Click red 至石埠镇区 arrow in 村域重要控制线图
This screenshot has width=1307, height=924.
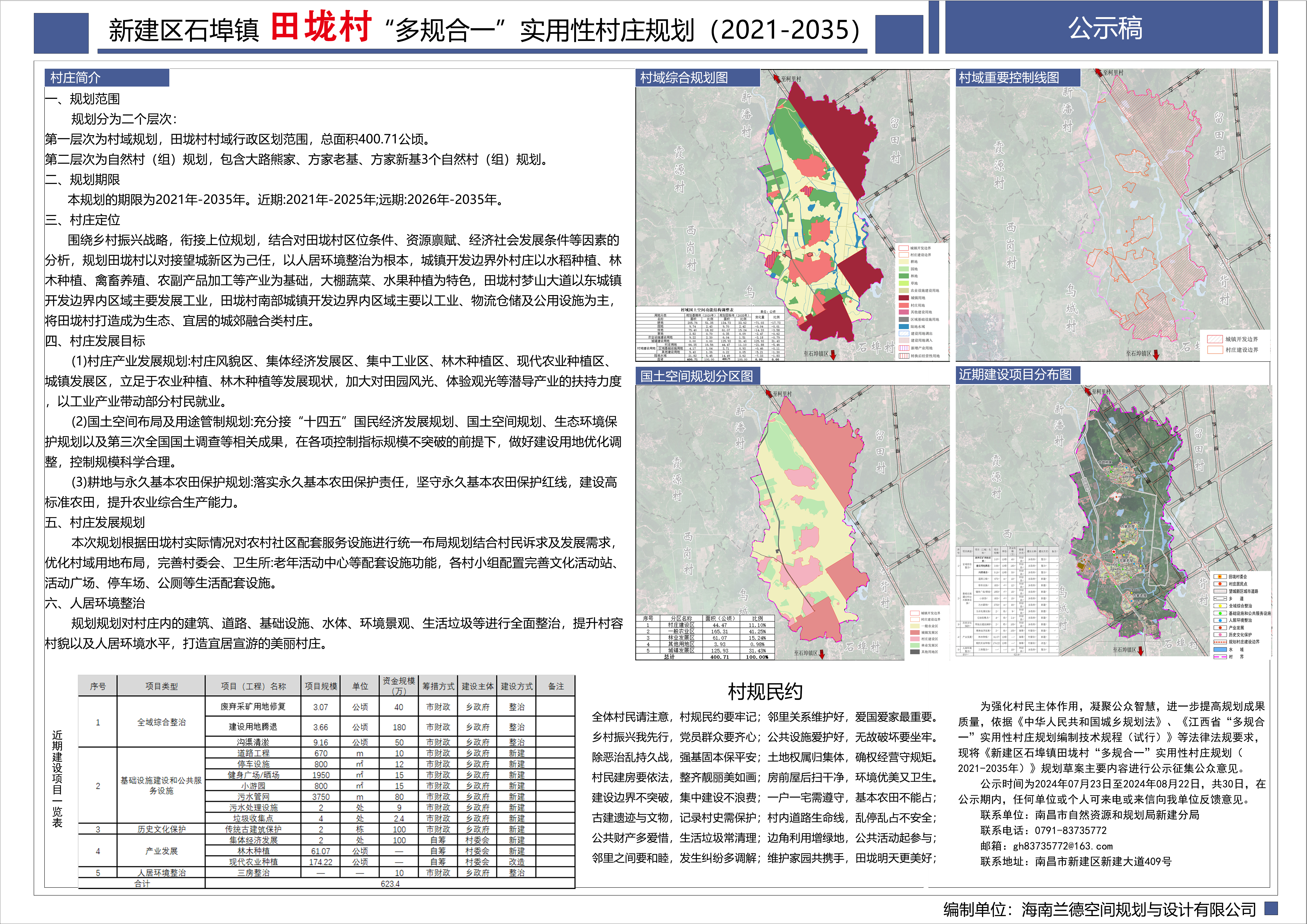click(1156, 355)
